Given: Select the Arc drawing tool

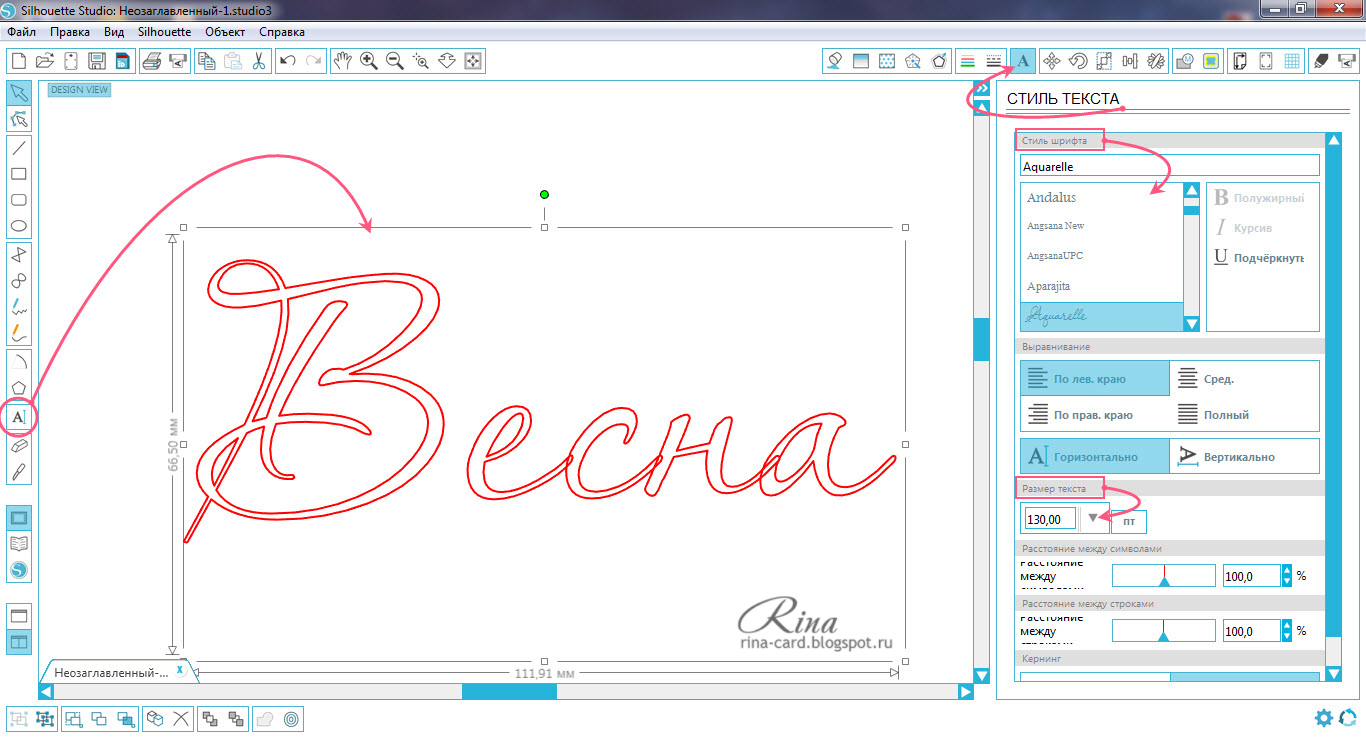Looking at the screenshot, I should [19, 361].
